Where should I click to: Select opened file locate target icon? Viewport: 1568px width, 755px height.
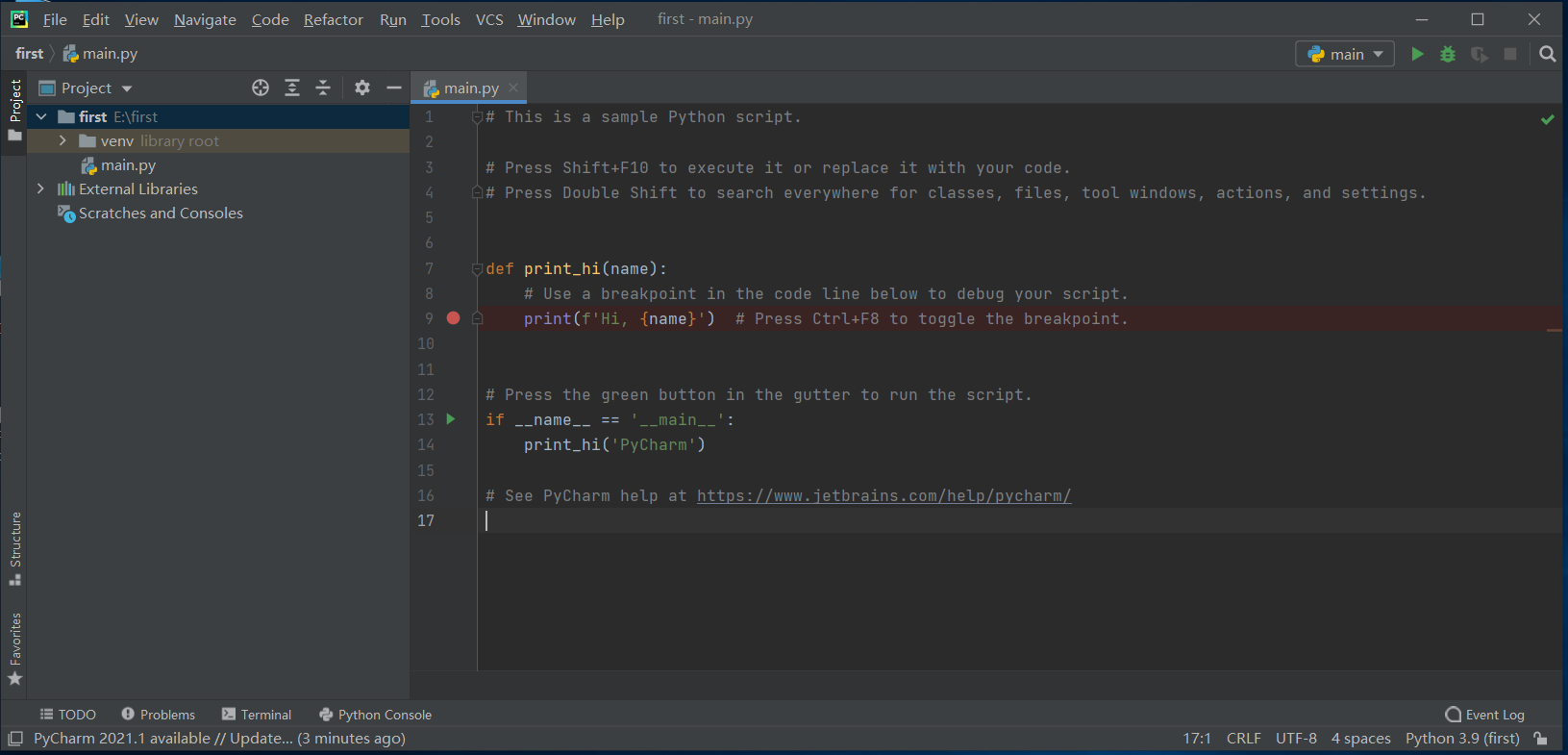tap(261, 88)
